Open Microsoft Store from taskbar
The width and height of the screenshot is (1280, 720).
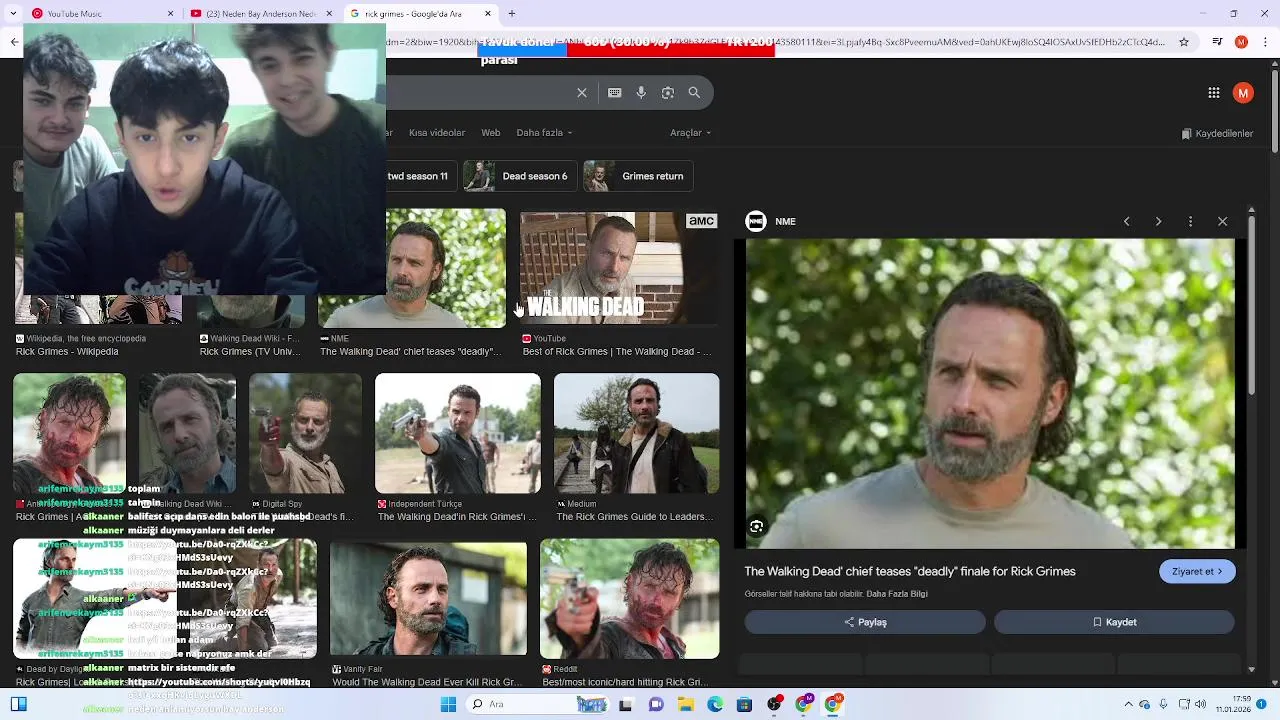(744, 704)
